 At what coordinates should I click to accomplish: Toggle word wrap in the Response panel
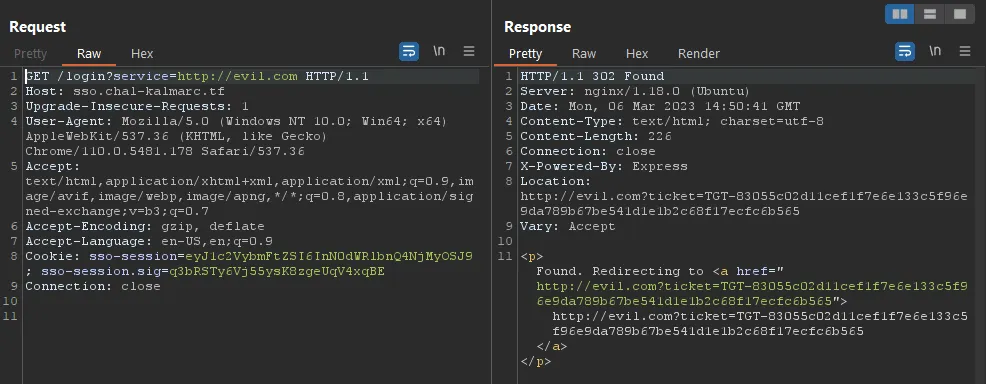point(905,52)
